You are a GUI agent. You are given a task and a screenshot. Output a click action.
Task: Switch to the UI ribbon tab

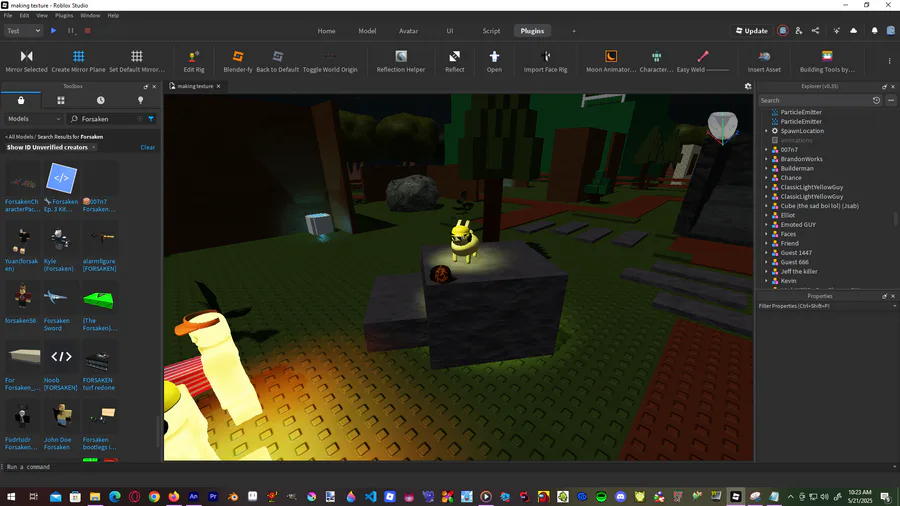[450, 31]
